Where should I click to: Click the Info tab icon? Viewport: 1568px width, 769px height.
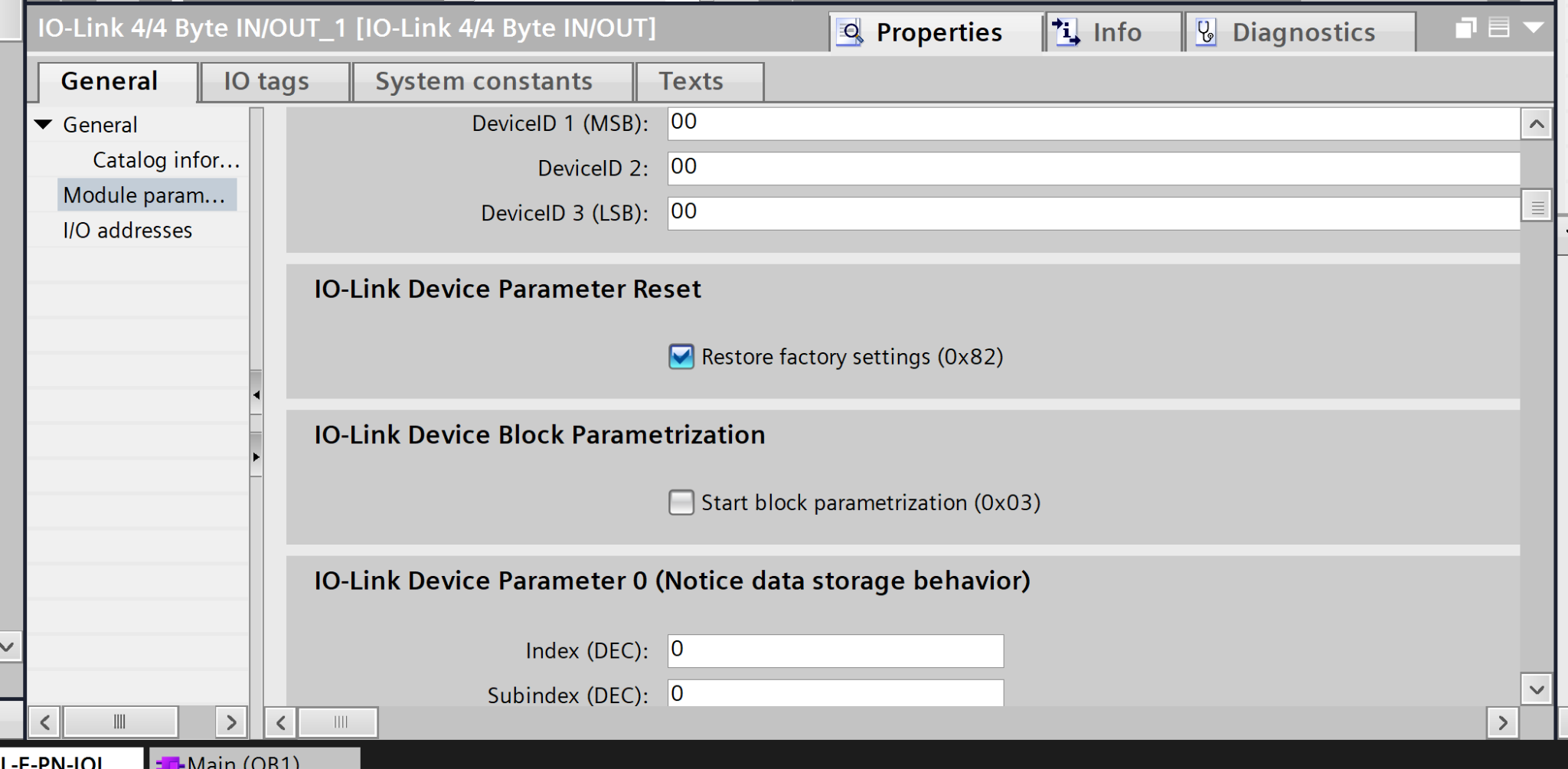(x=1066, y=32)
